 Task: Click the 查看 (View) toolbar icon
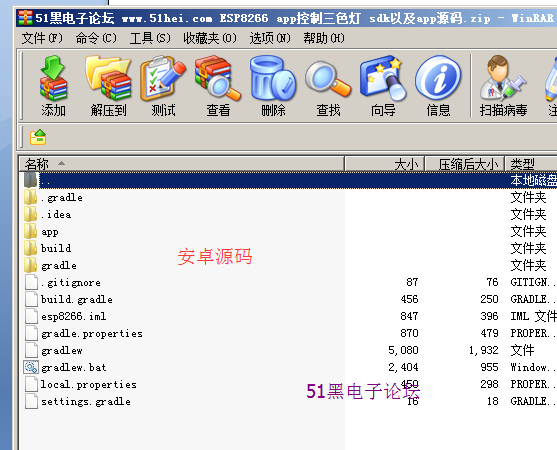pos(218,85)
